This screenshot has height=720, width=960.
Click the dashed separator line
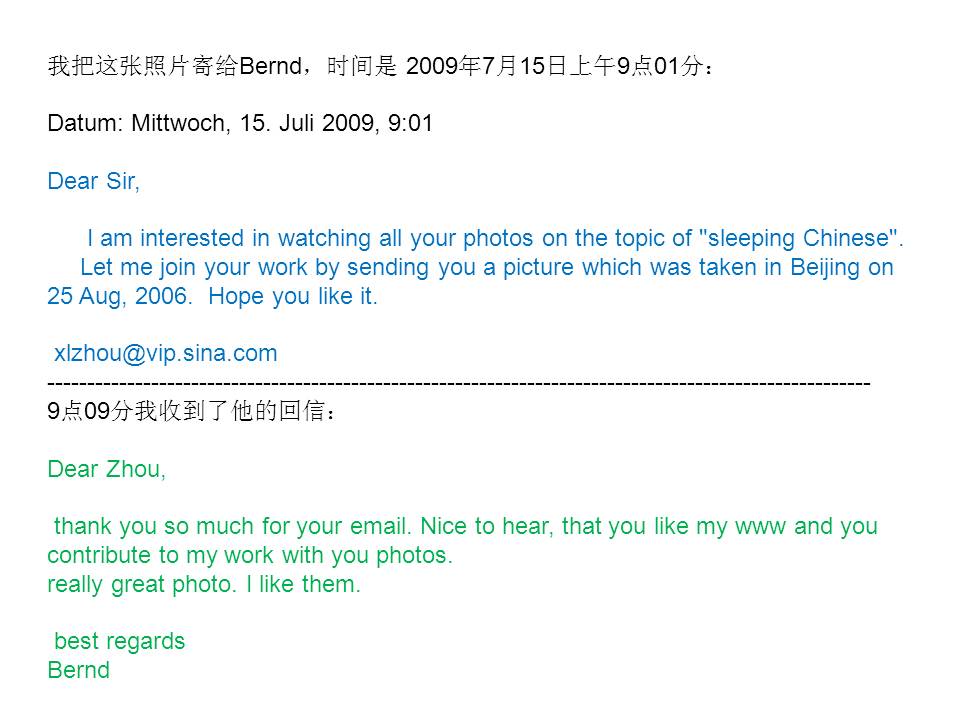459,384
